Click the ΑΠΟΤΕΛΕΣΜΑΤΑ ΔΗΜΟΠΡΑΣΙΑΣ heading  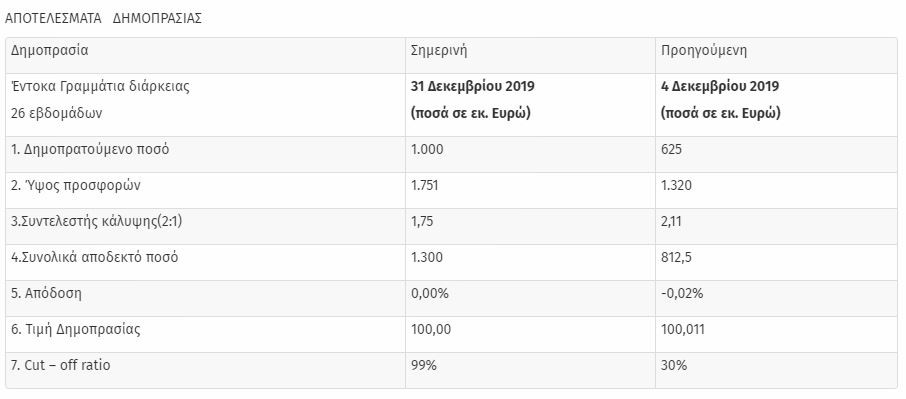[103, 18]
